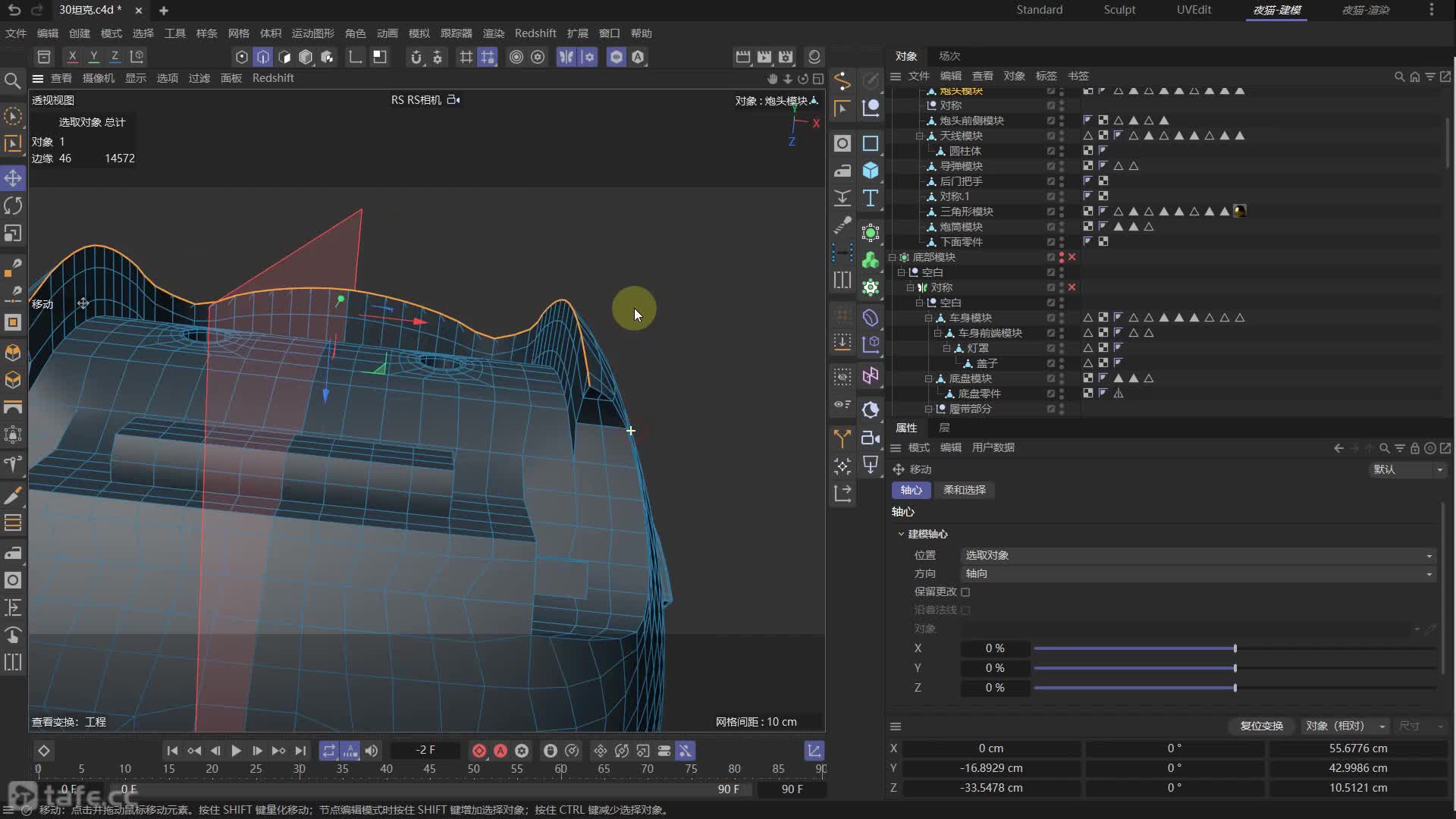Switch to the 场次 tab

[949, 56]
